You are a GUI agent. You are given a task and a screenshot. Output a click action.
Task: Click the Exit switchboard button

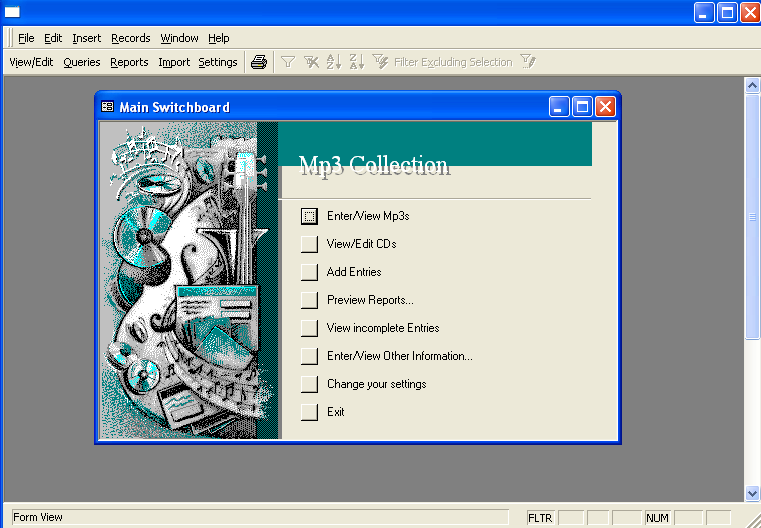click(309, 412)
